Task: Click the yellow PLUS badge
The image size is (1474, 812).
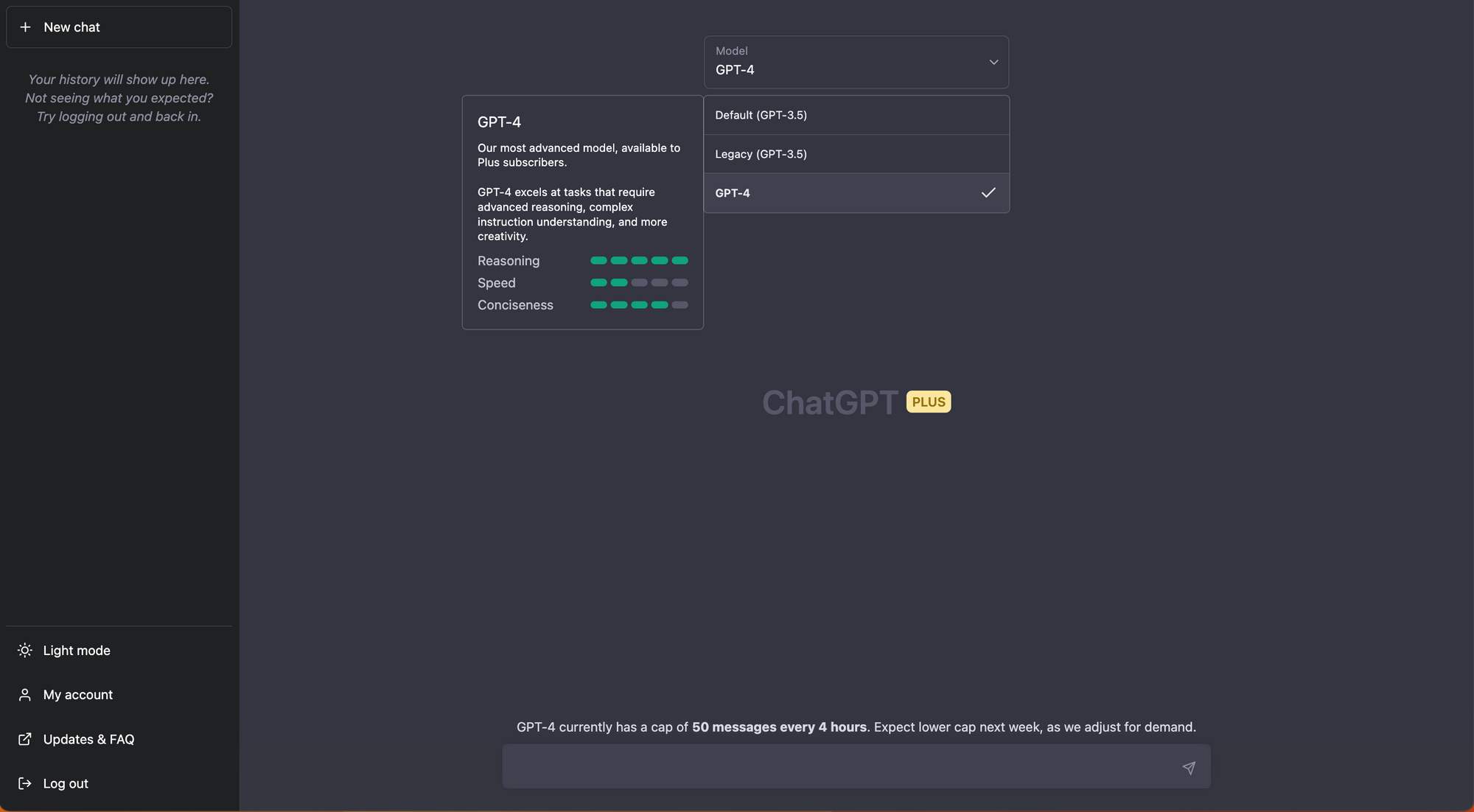Action: (928, 402)
